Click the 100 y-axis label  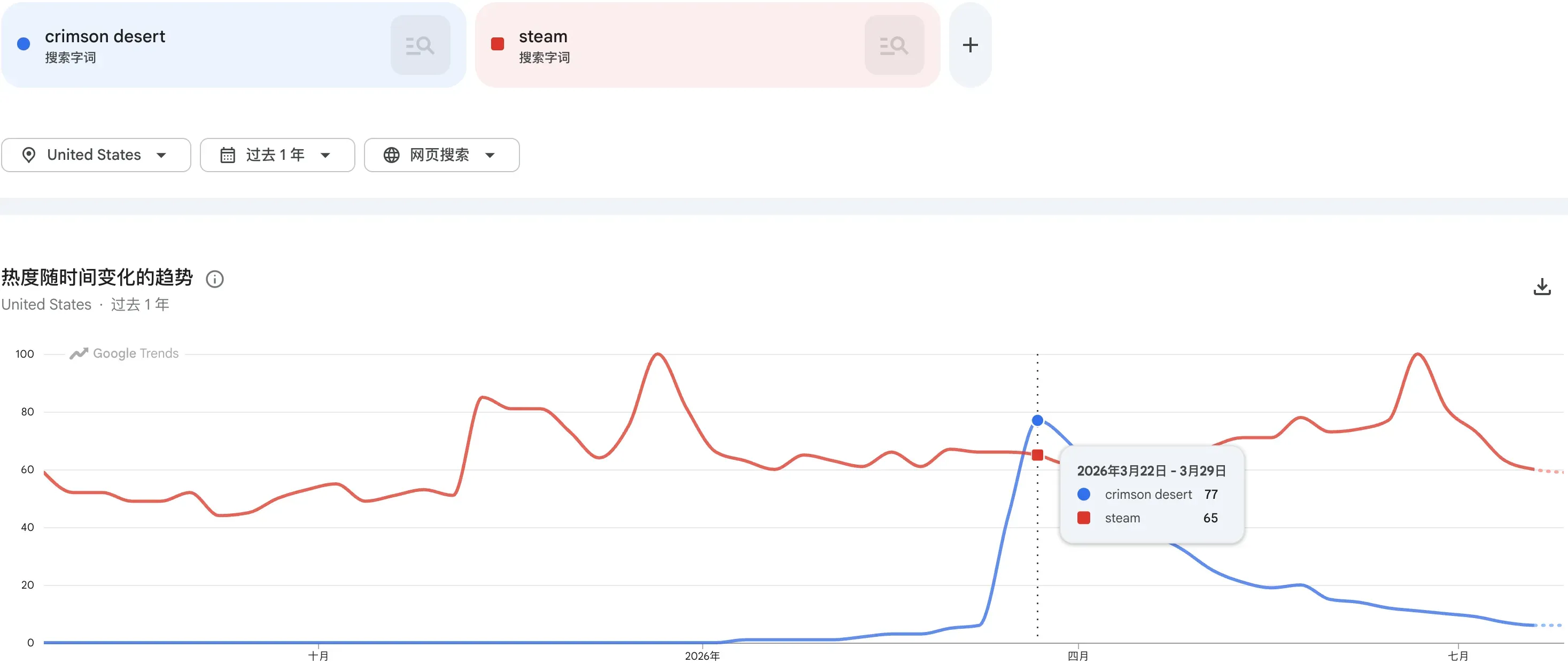[25, 354]
